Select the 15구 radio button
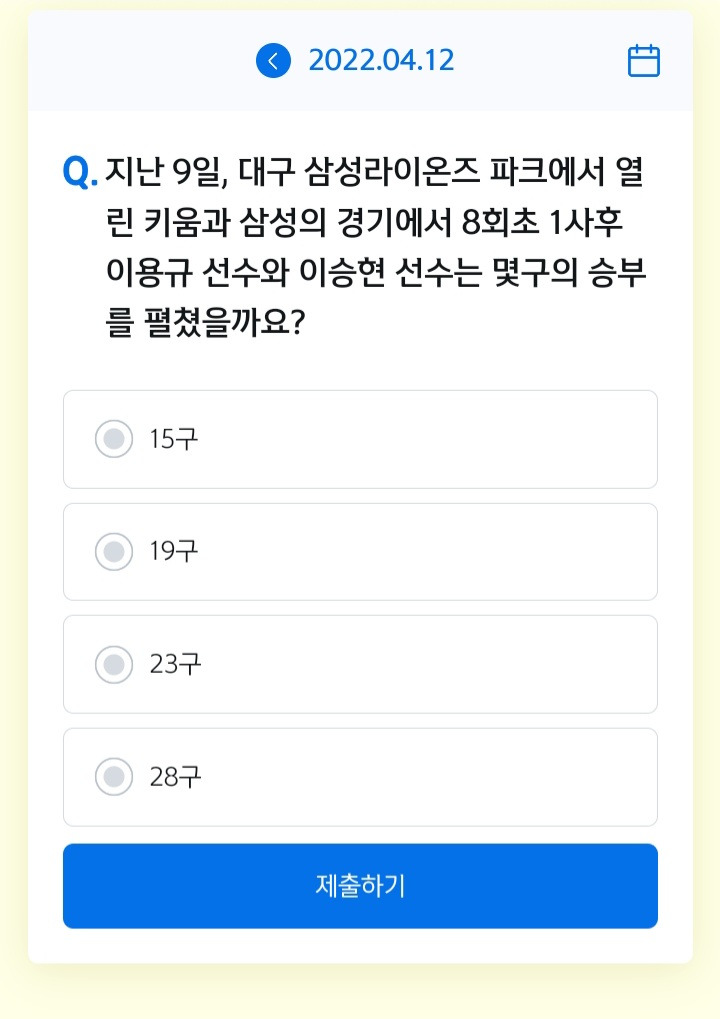 114,439
